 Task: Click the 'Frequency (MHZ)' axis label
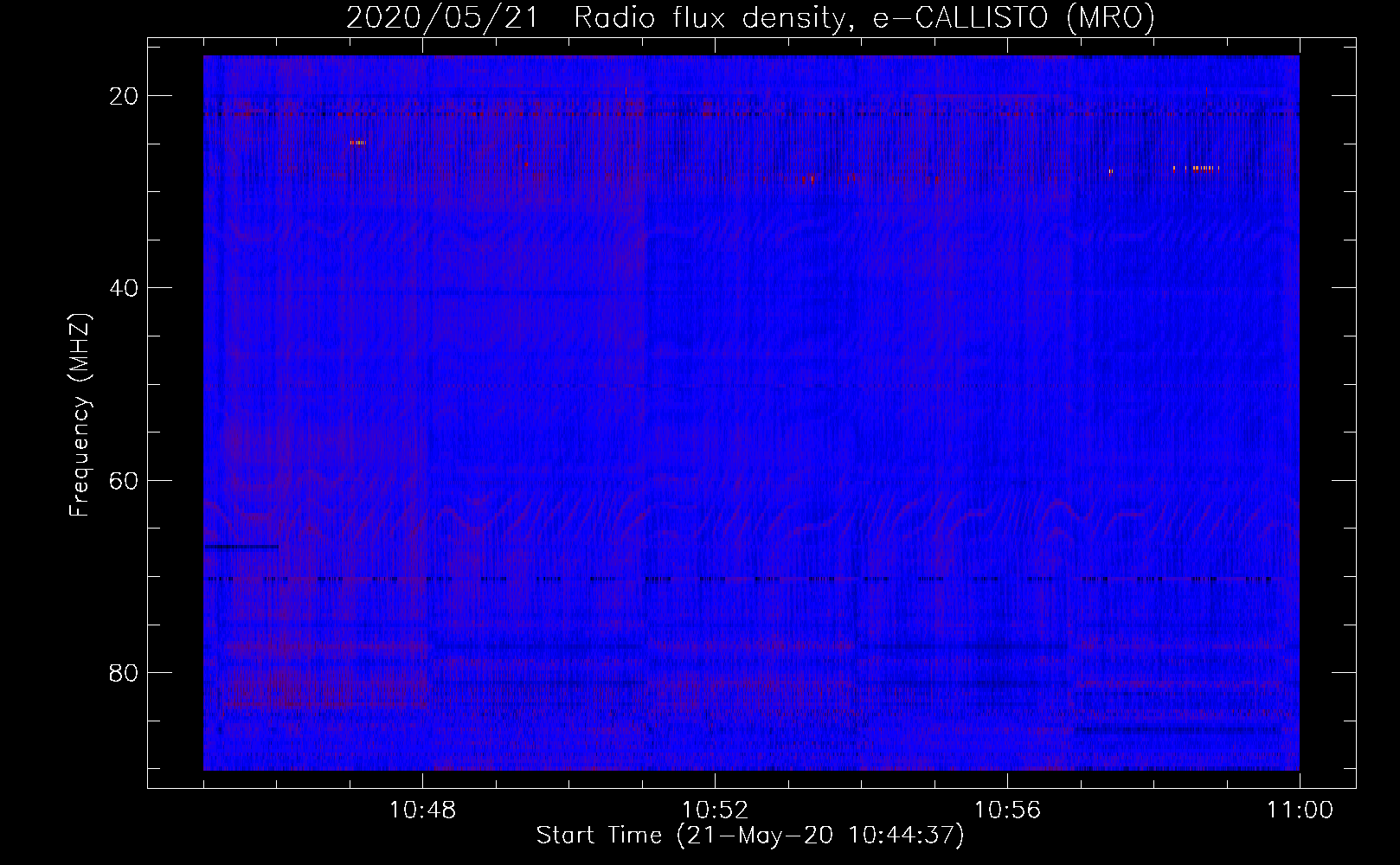point(80,415)
